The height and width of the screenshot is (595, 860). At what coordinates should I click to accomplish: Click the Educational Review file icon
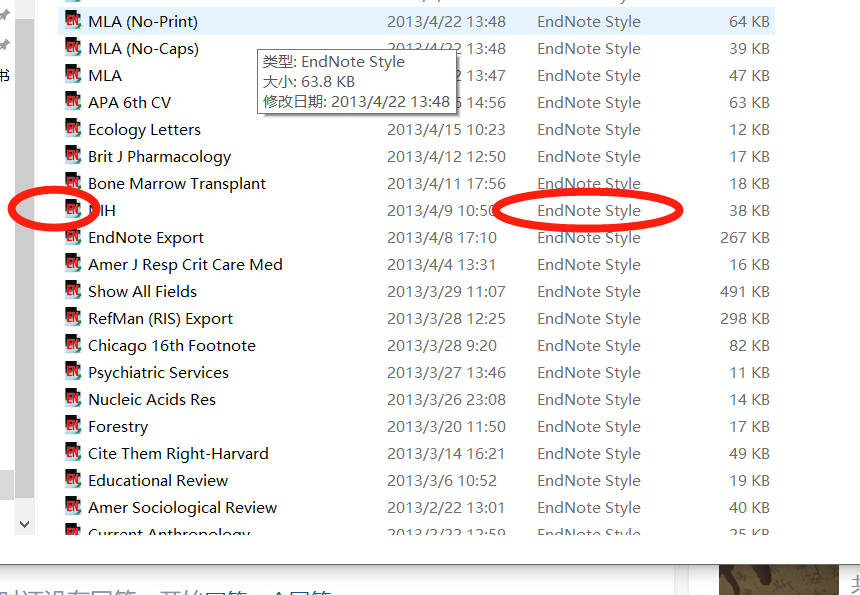click(73, 479)
